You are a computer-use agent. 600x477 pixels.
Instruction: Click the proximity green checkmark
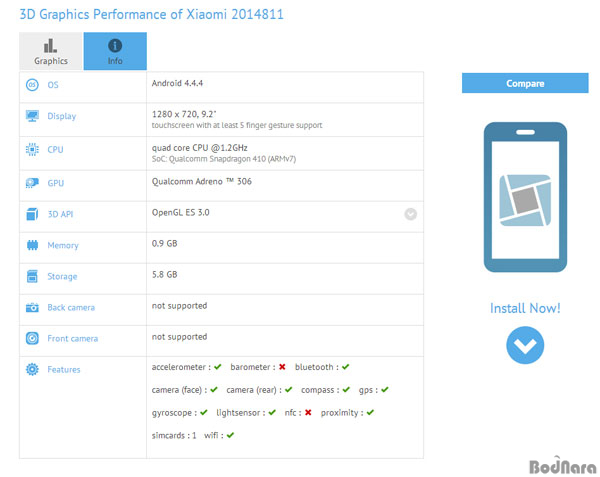pos(370,412)
